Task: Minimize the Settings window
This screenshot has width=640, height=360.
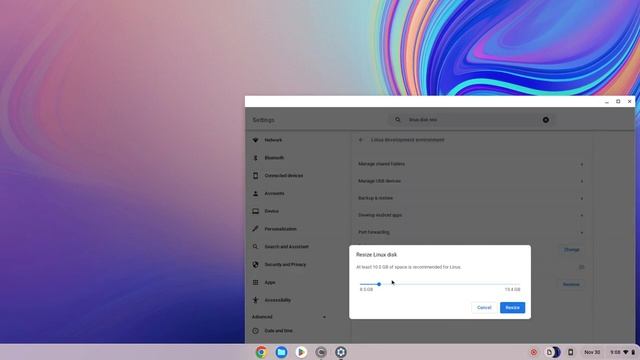Action: coord(607,102)
